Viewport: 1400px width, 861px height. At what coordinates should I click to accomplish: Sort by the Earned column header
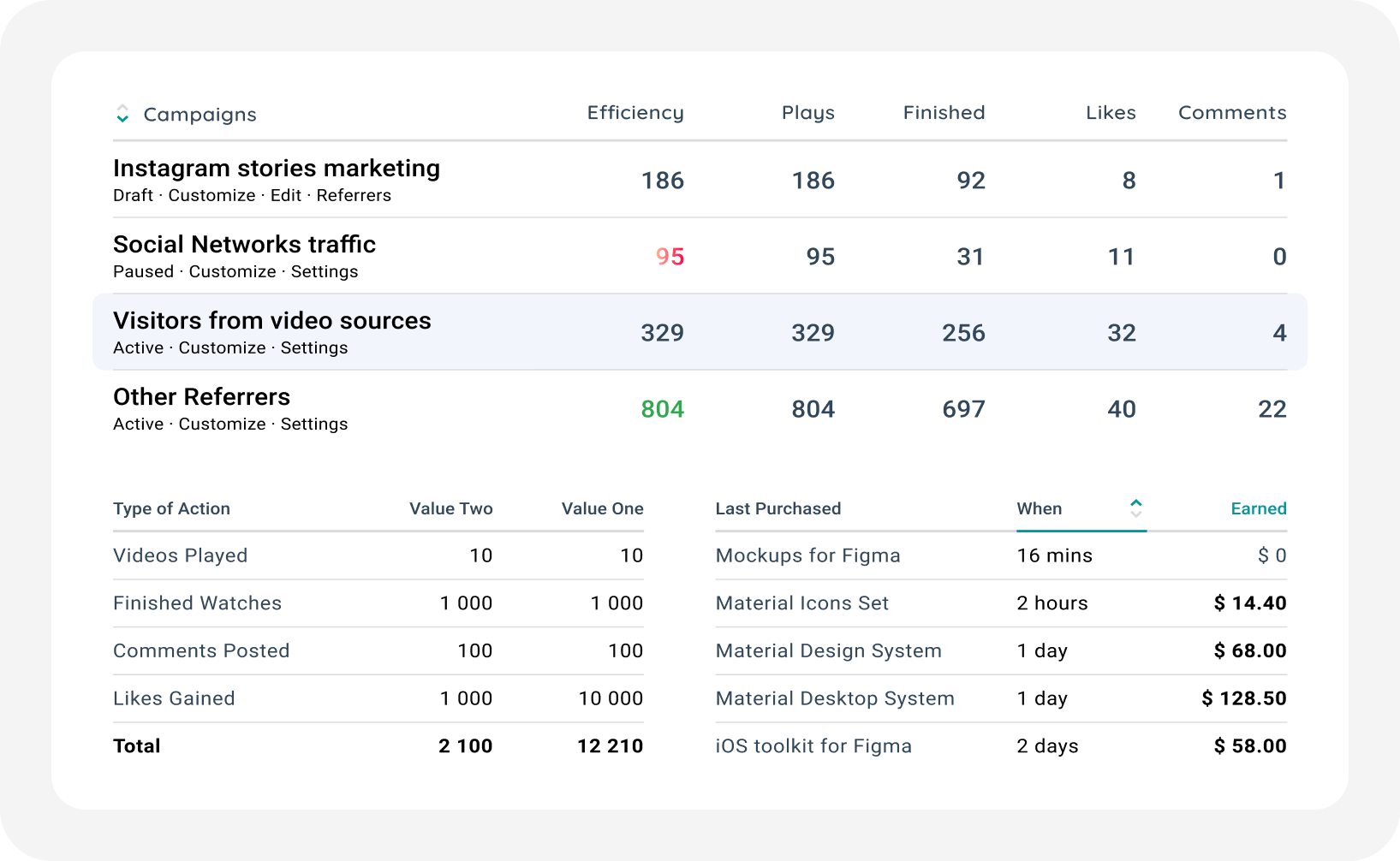[x=1258, y=508]
